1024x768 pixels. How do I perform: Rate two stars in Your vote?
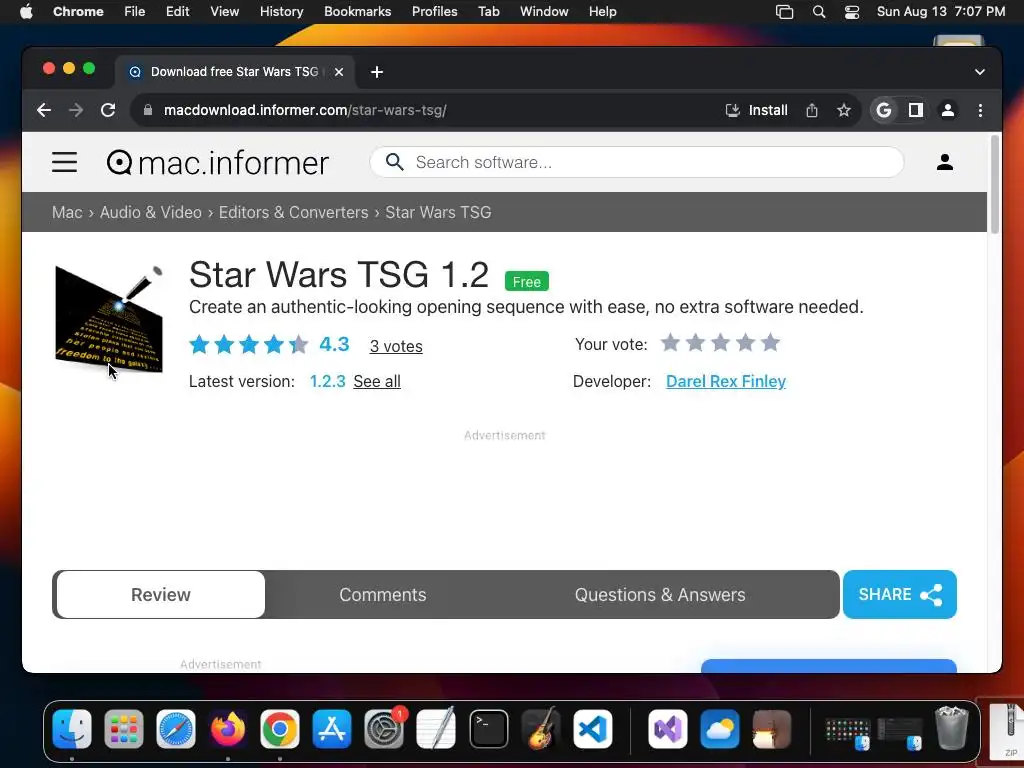click(696, 343)
